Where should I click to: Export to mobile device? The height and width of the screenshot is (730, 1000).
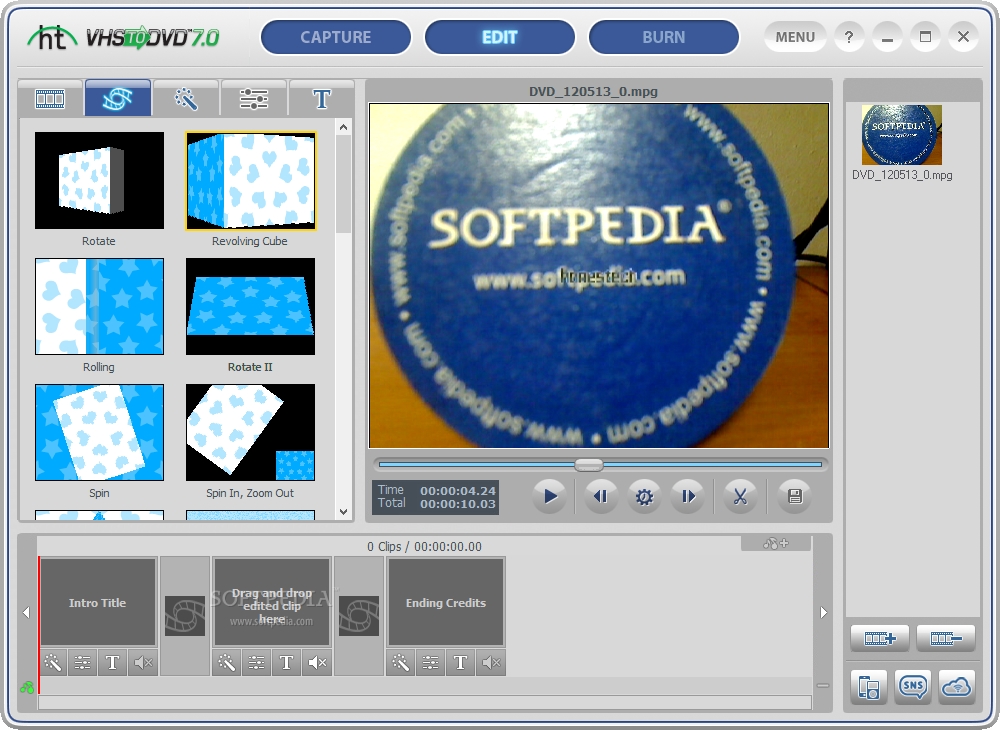click(869, 687)
